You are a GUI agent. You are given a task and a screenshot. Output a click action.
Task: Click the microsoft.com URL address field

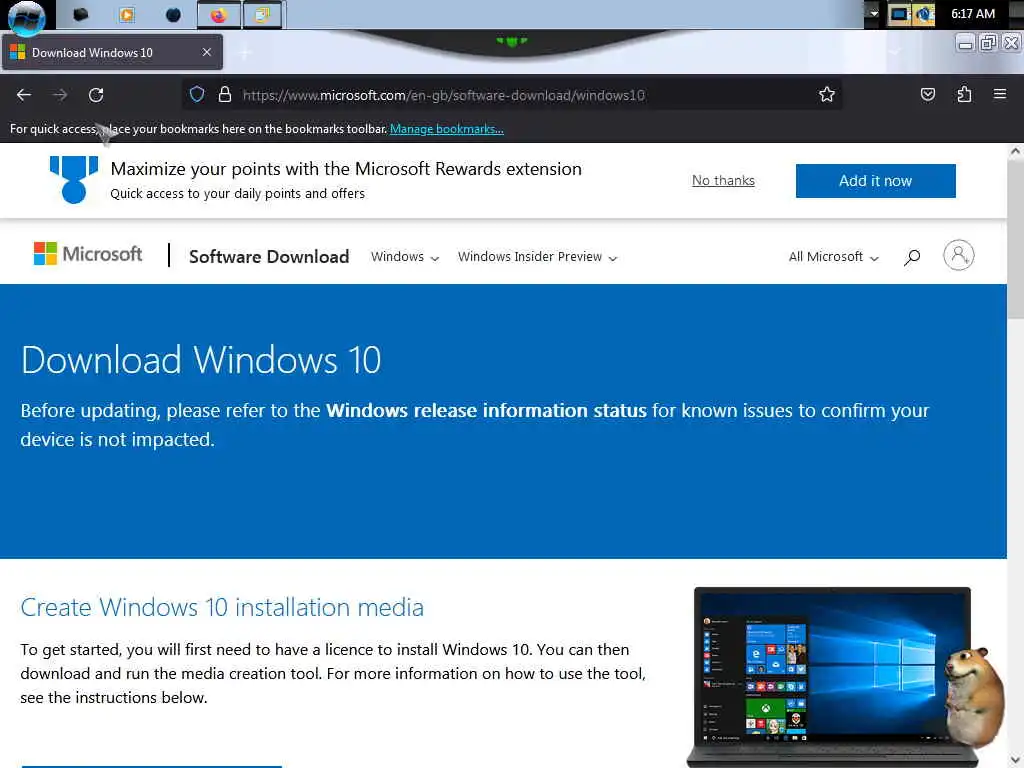pos(444,95)
